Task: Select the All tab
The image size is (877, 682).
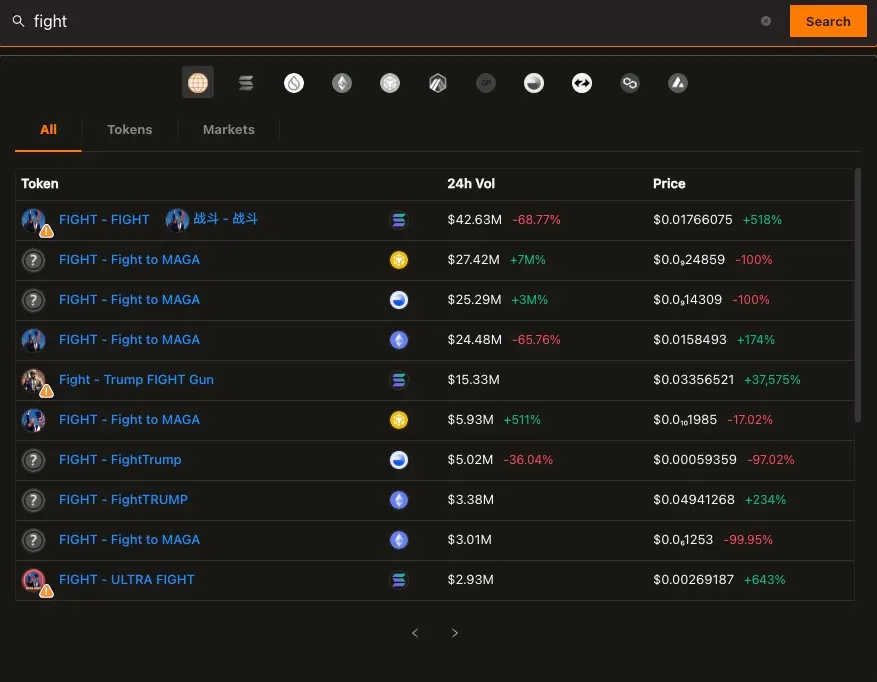Action: [48, 130]
